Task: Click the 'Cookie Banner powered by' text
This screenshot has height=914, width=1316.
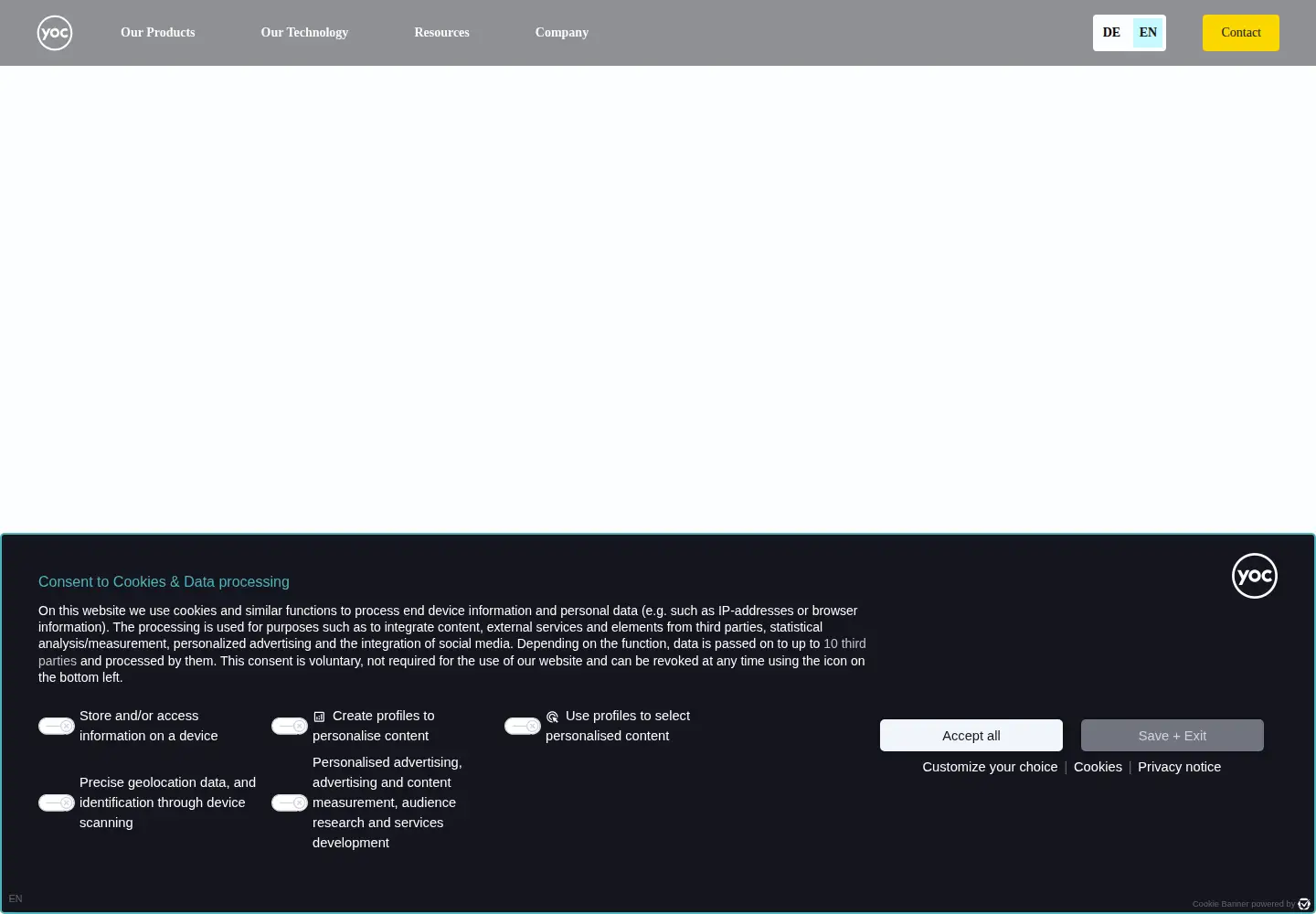Action: pos(1243,904)
